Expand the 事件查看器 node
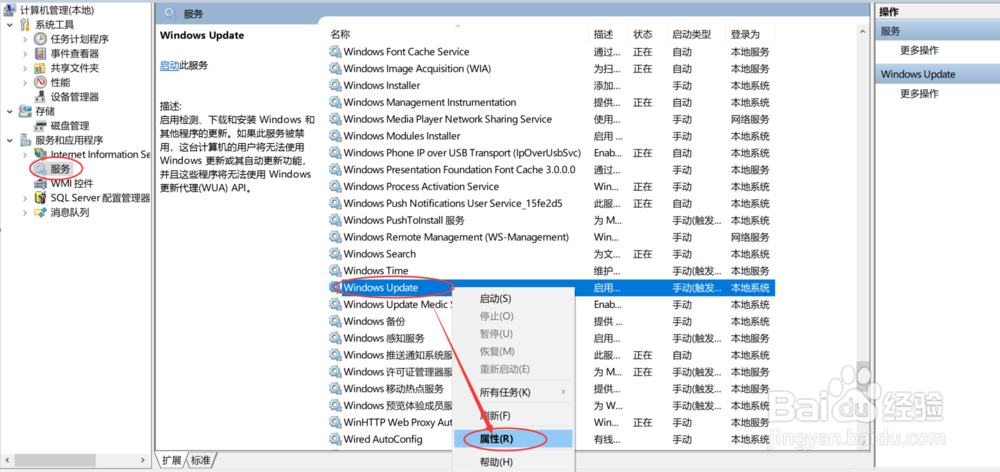The image size is (1000, 472). 25,54
